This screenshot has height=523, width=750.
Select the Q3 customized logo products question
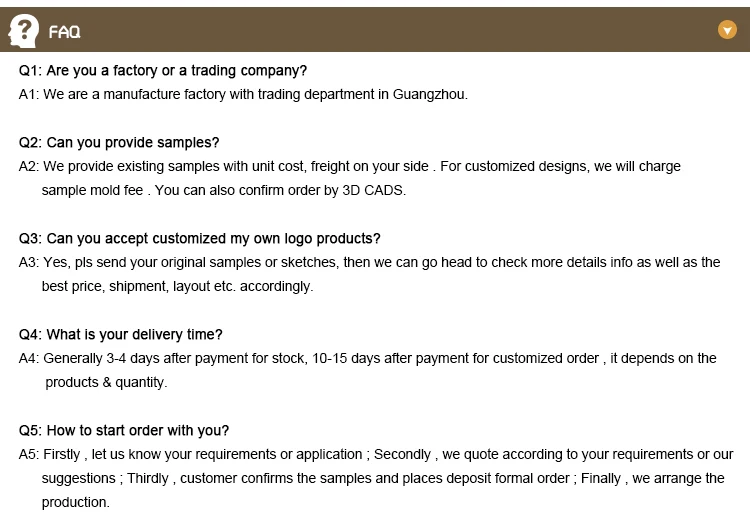click(x=199, y=239)
